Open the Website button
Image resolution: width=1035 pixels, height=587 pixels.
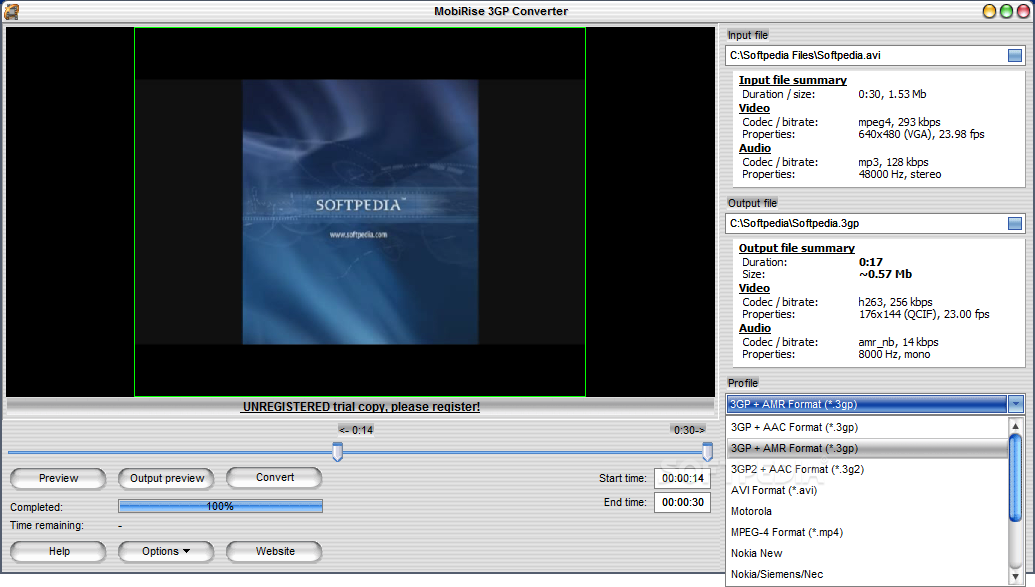(275, 551)
